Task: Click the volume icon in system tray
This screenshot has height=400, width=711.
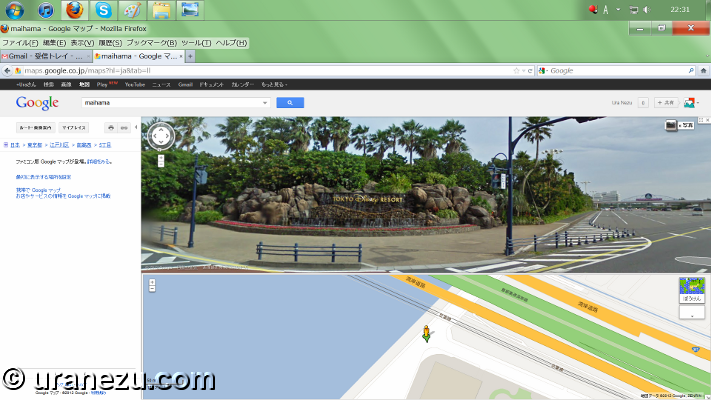Action: tap(647, 10)
